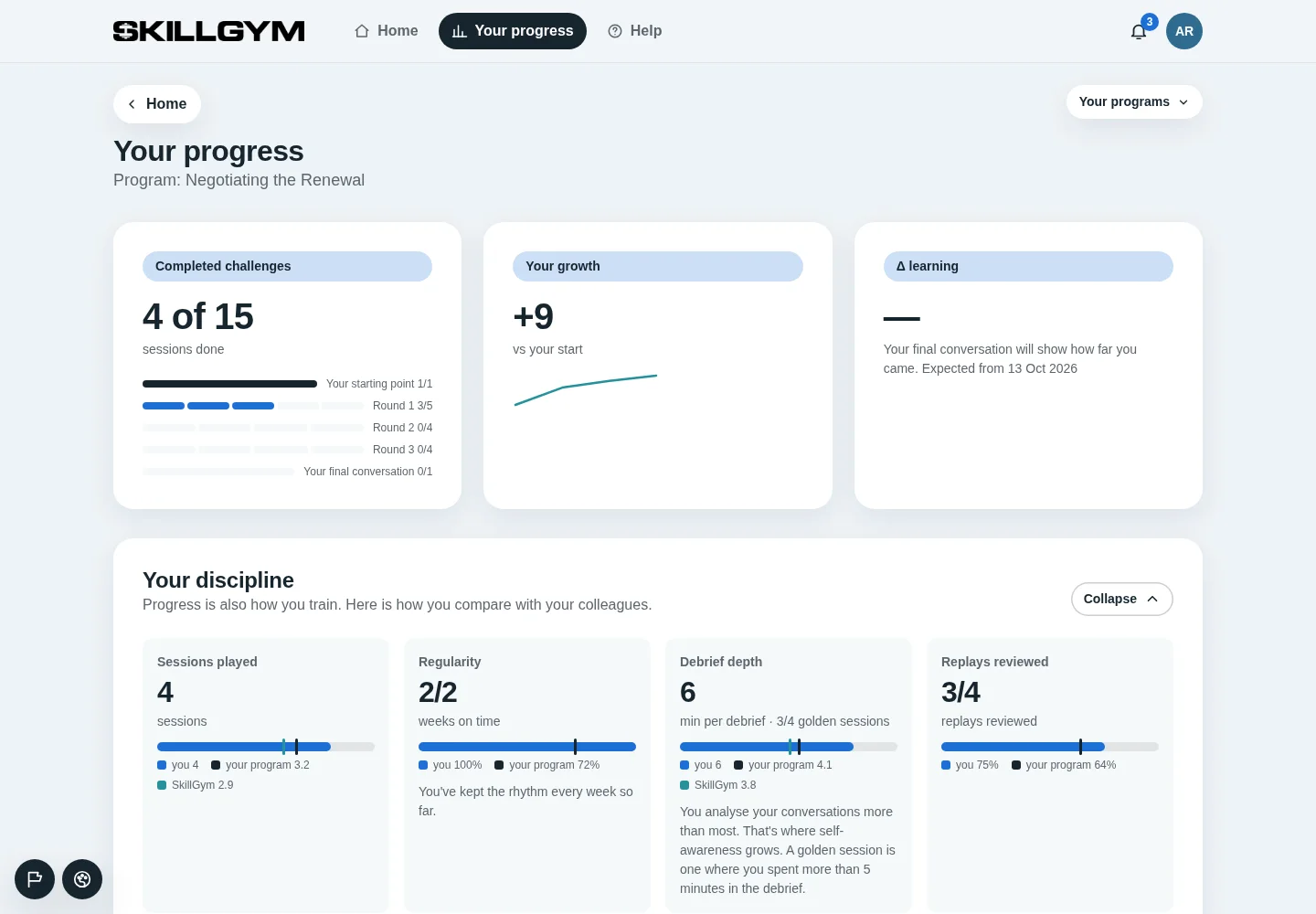Image resolution: width=1316 pixels, height=914 pixels.
Task: Click the Debrief depth progress bar
Action: tap(789, 747)
